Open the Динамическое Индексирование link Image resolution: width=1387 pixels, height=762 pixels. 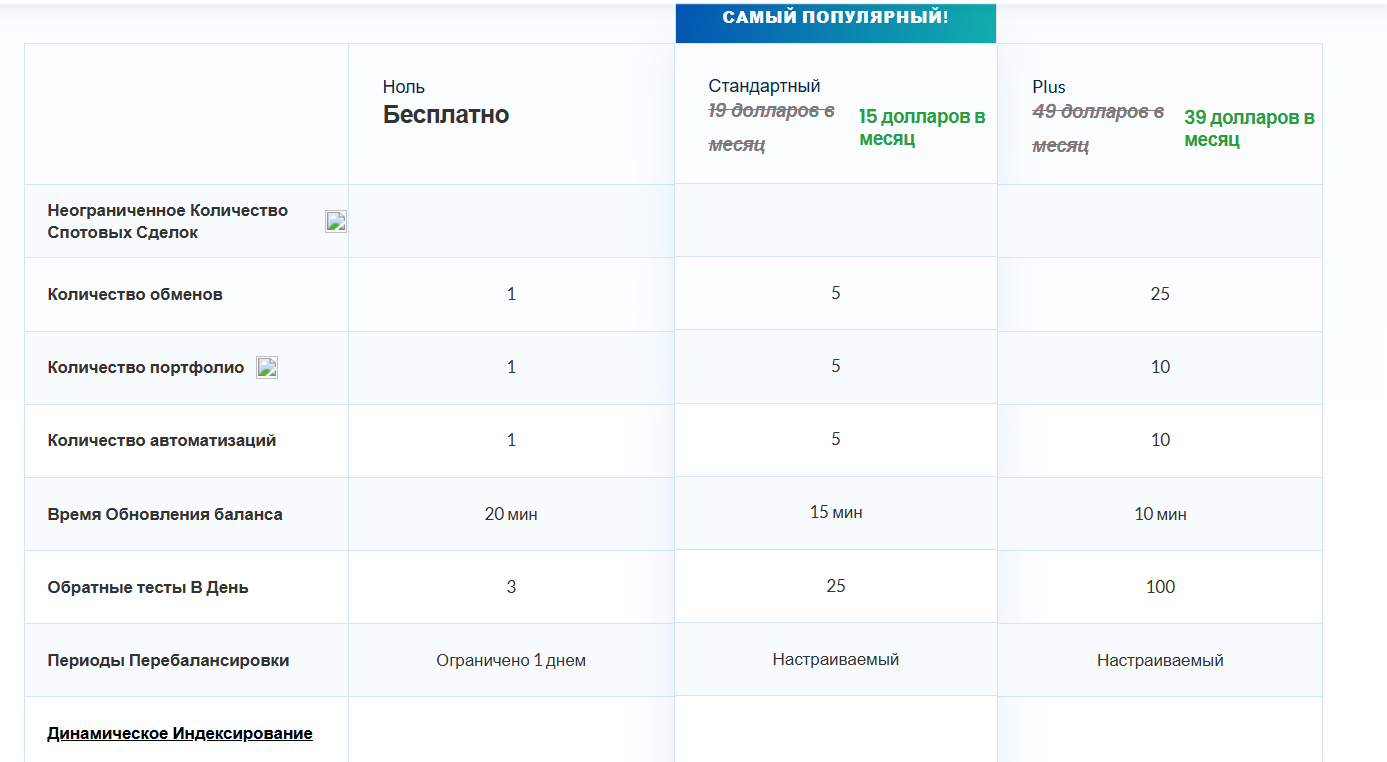click(x=180, y=733)
